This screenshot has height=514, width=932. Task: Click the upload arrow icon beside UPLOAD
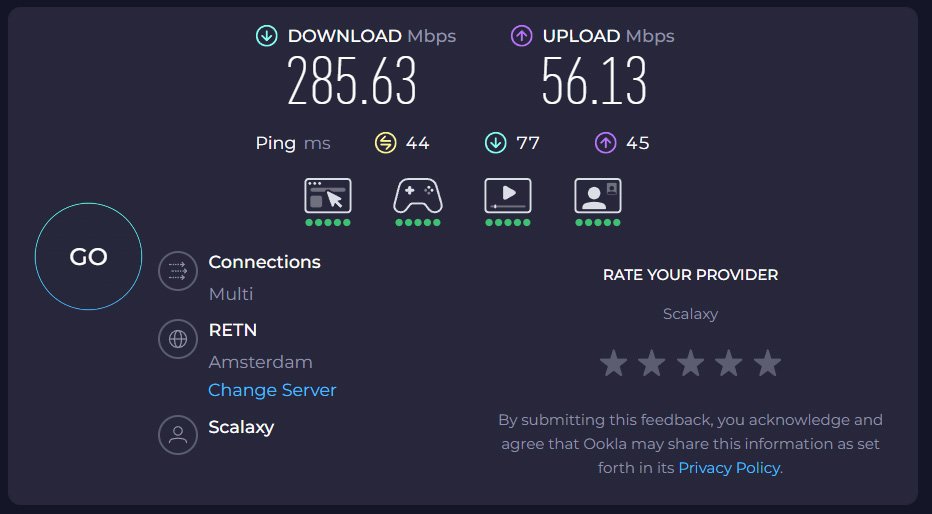[521, 36]
